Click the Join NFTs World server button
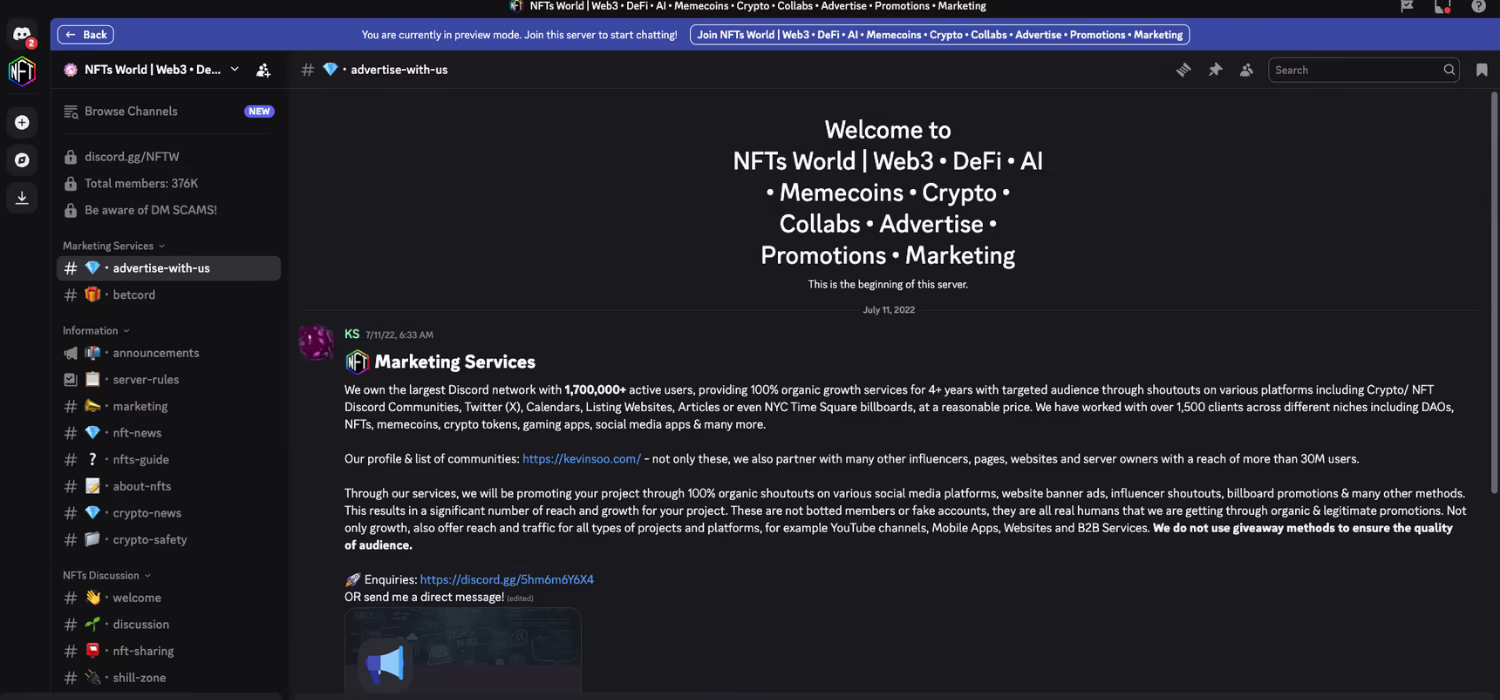The height and width of the screenshot is (700, 1500). [938, 34]
